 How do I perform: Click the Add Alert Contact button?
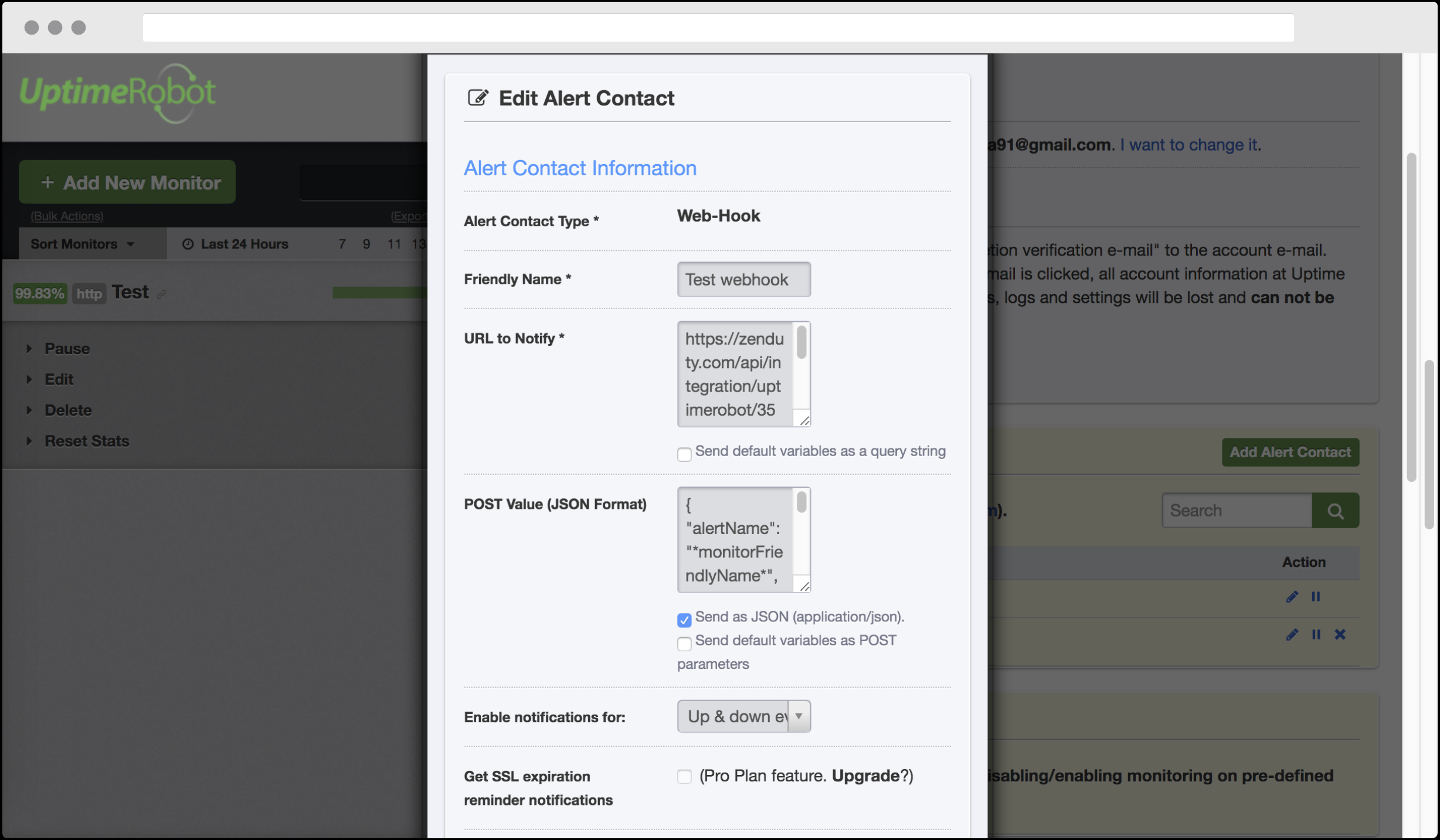1290,452
